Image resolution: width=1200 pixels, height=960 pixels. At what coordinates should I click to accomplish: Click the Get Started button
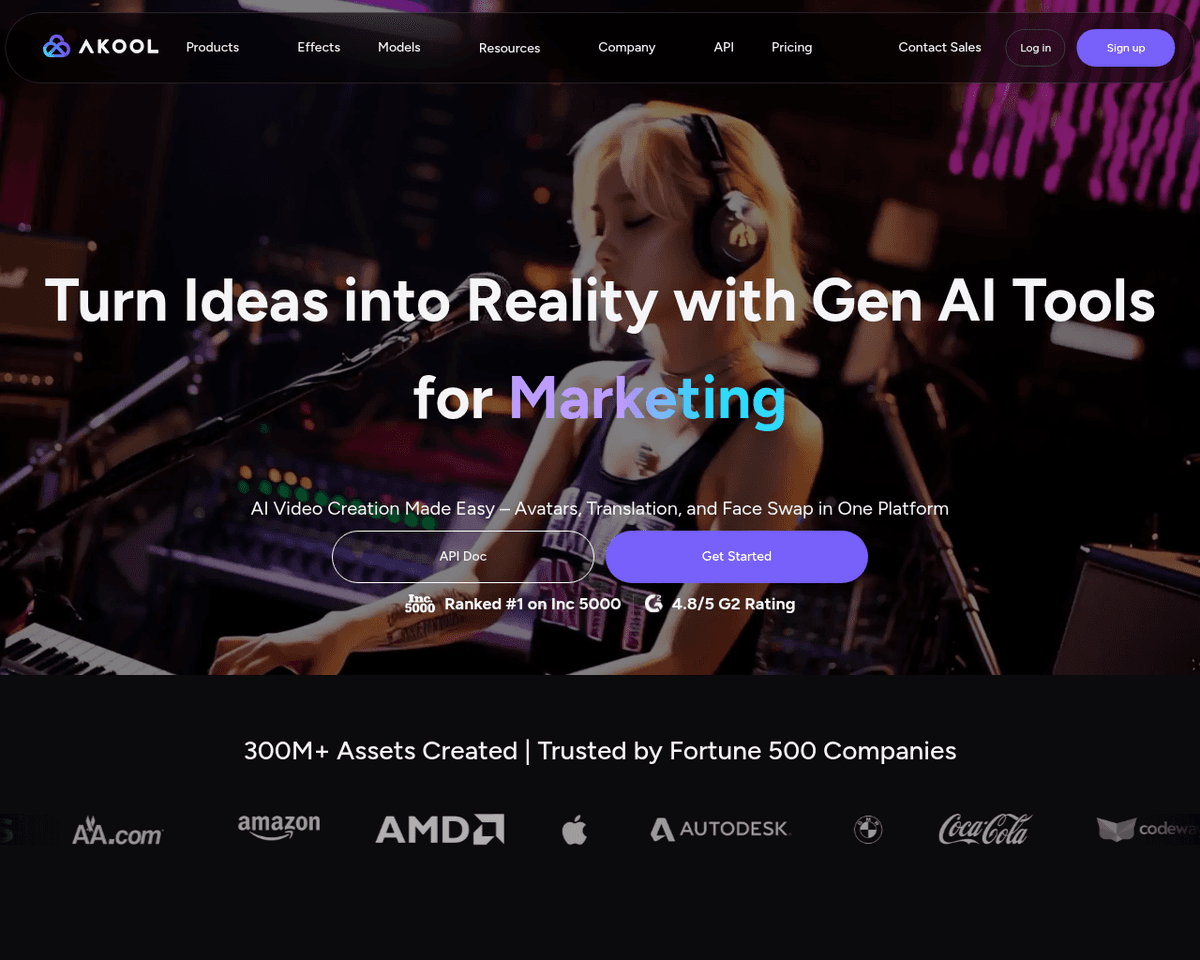(737, 556)
